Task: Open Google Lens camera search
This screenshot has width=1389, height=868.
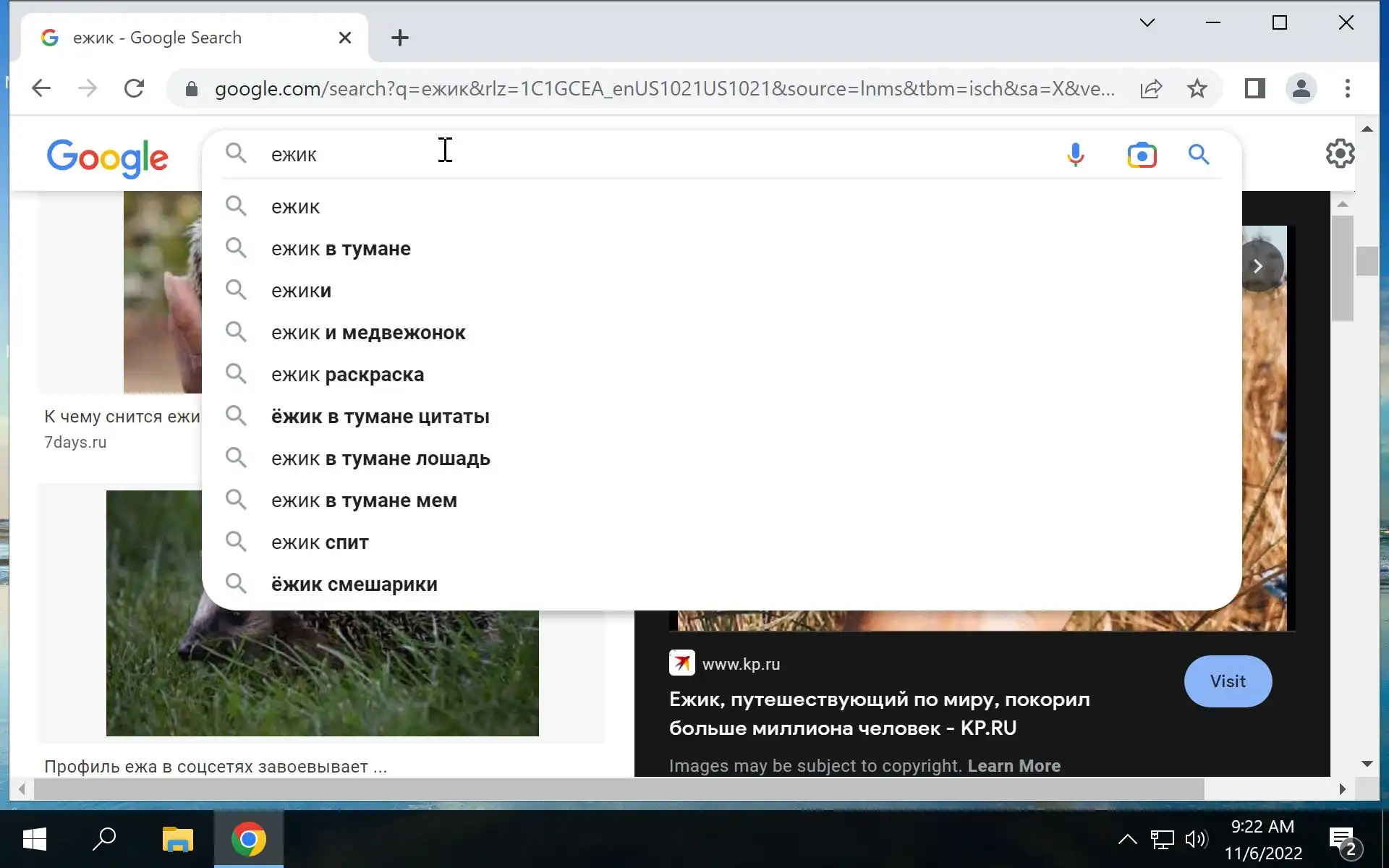Action: [x=1142, y=155]
